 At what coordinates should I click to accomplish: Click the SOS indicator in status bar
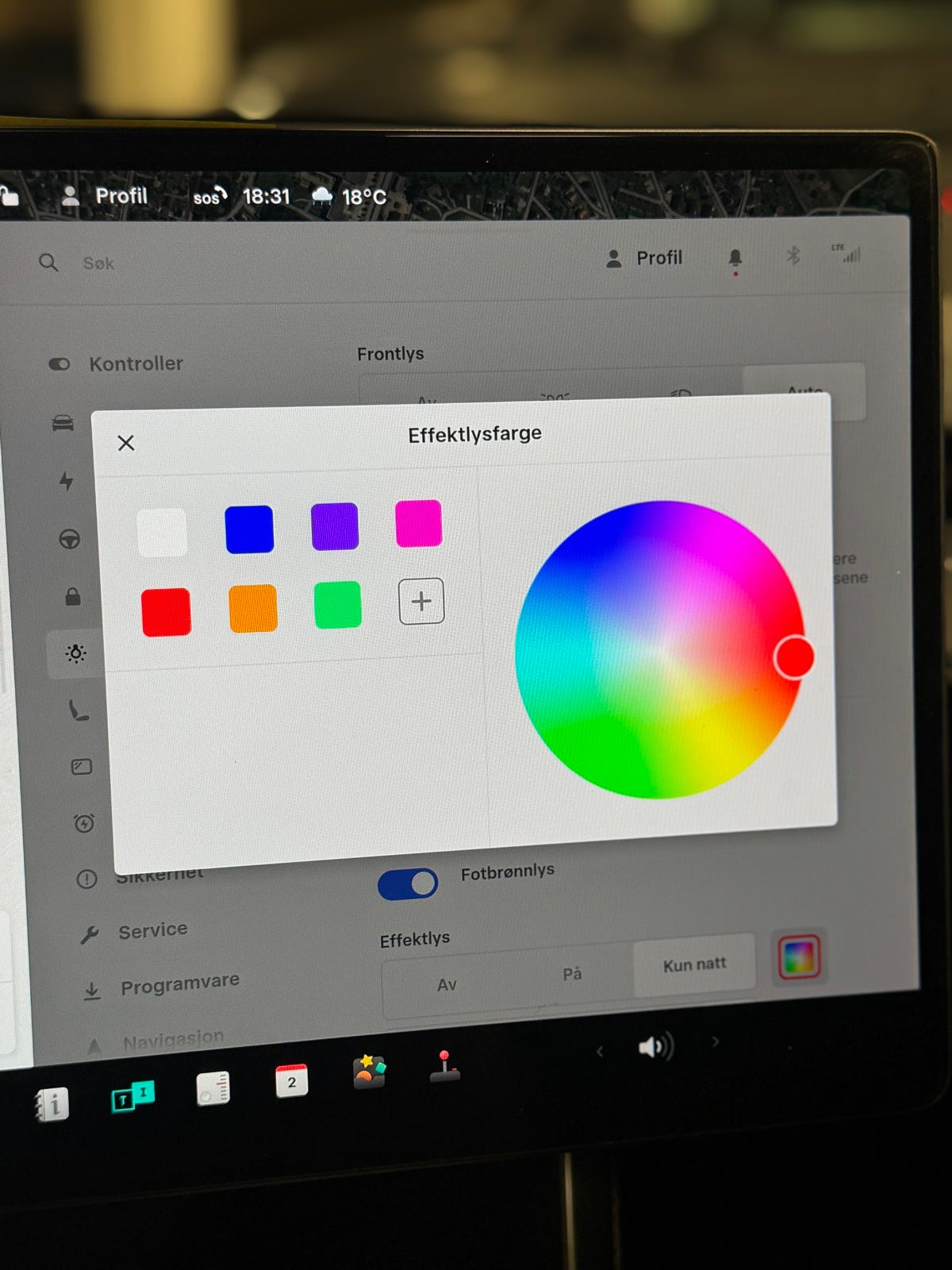[210, 196]
